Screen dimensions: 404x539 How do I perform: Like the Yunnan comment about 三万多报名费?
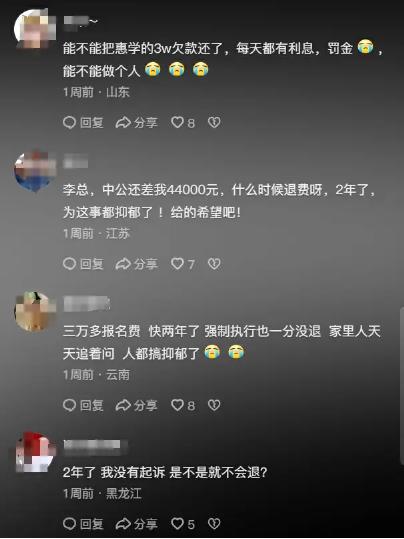pyautogui.click(x=183, y=405)
